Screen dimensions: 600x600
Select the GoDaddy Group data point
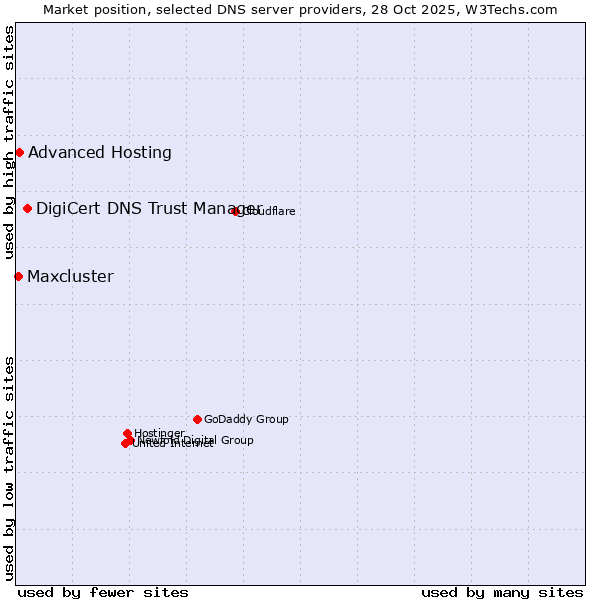[197, 419]
